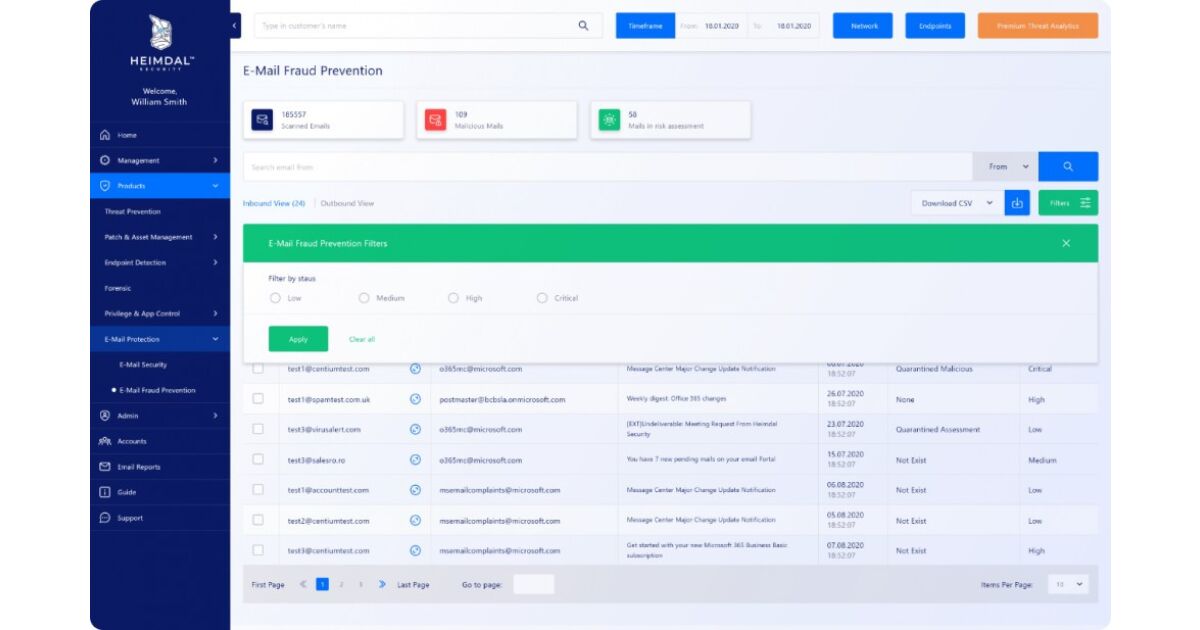Open E-Mail Security in the sidebar
Viewport: 1200px width, 630px height.
[143, 365]
